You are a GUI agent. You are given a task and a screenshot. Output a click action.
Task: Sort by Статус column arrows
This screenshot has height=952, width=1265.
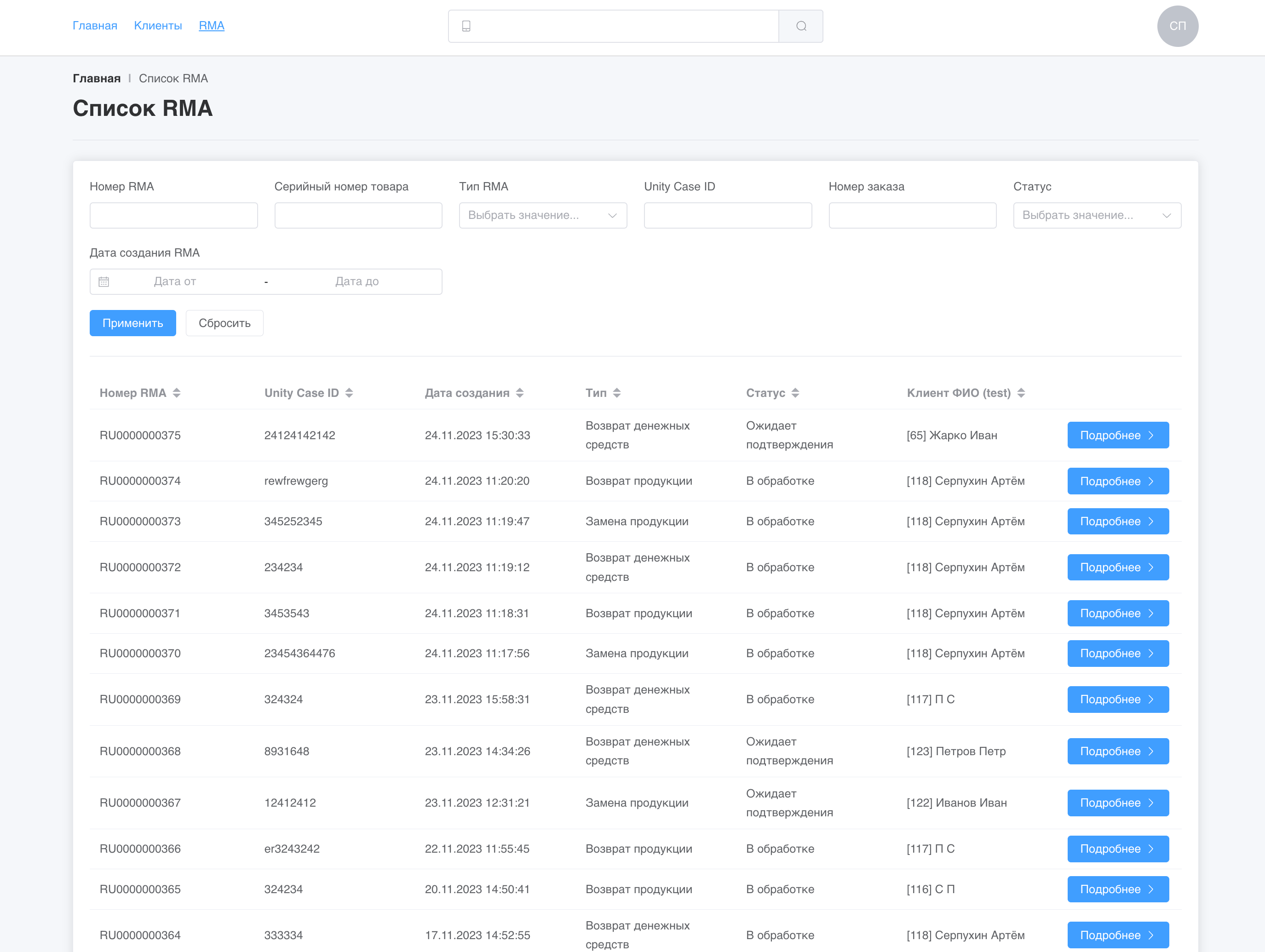click(x=795, y=393)
